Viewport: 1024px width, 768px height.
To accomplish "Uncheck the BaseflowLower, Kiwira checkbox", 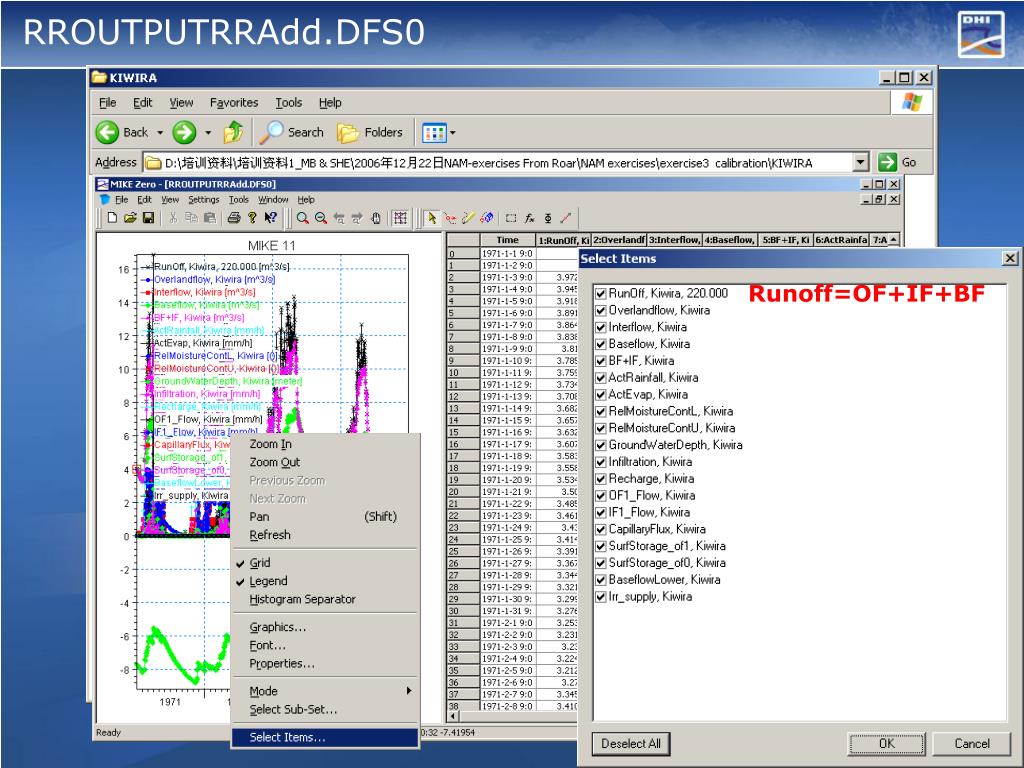I will pyautogui.click(x=601, y=580).
